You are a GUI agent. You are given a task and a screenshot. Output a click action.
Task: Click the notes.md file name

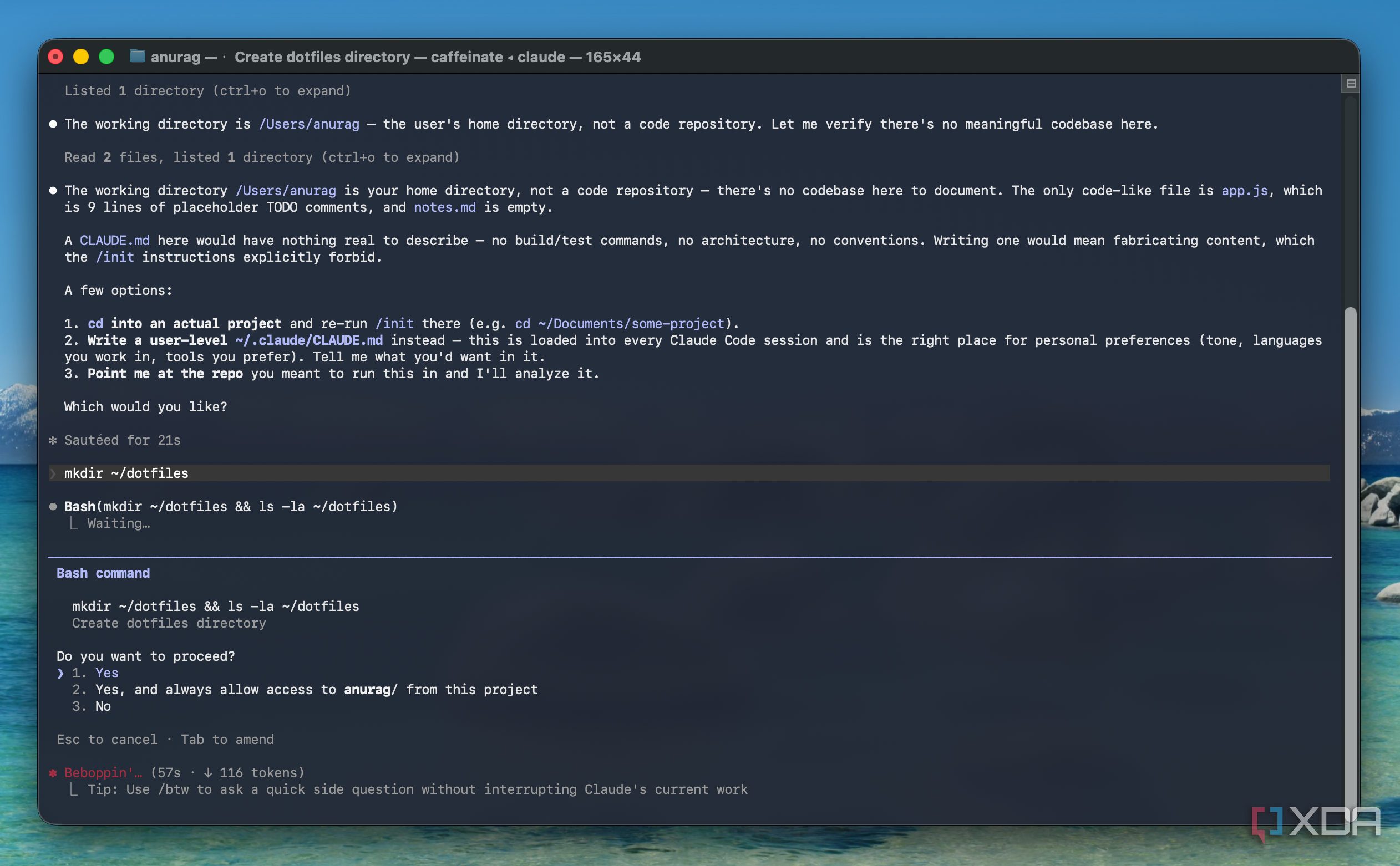point(444,207)
